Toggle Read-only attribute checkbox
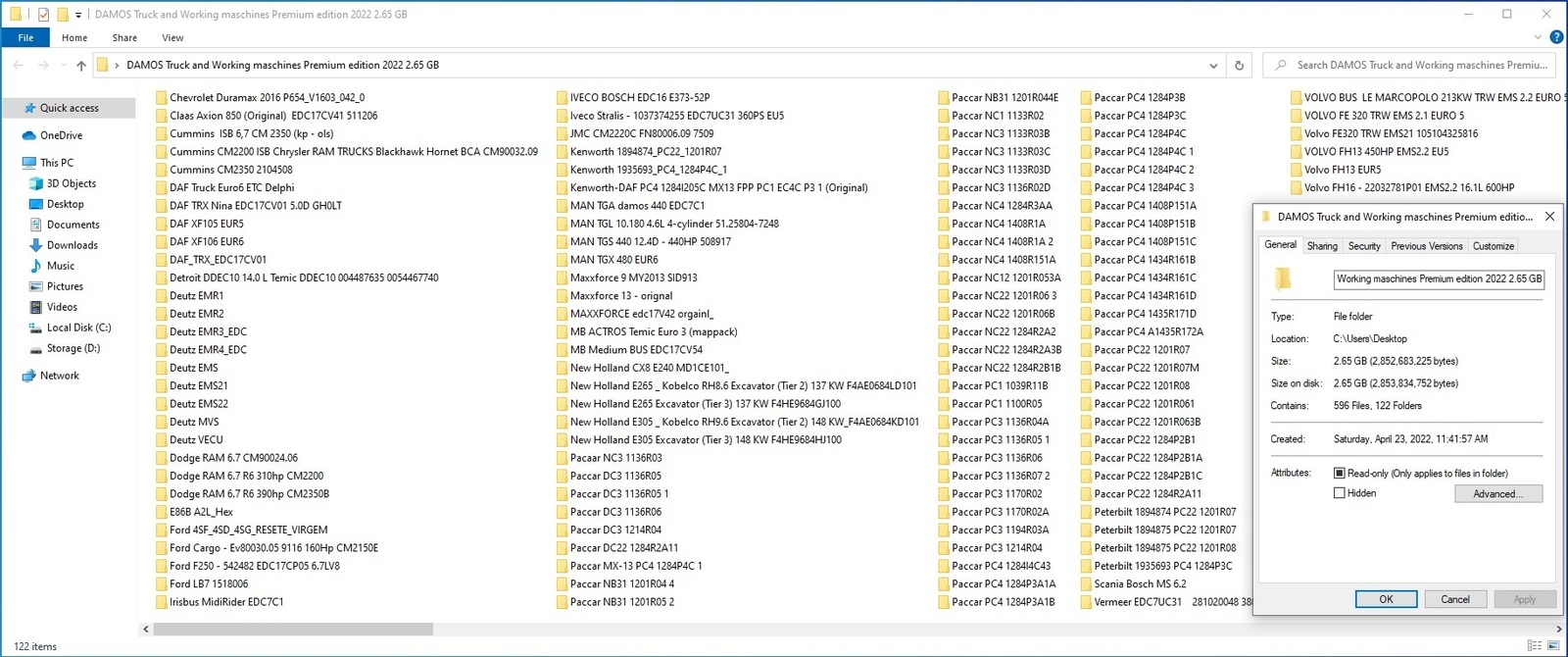 [1340, 473]
